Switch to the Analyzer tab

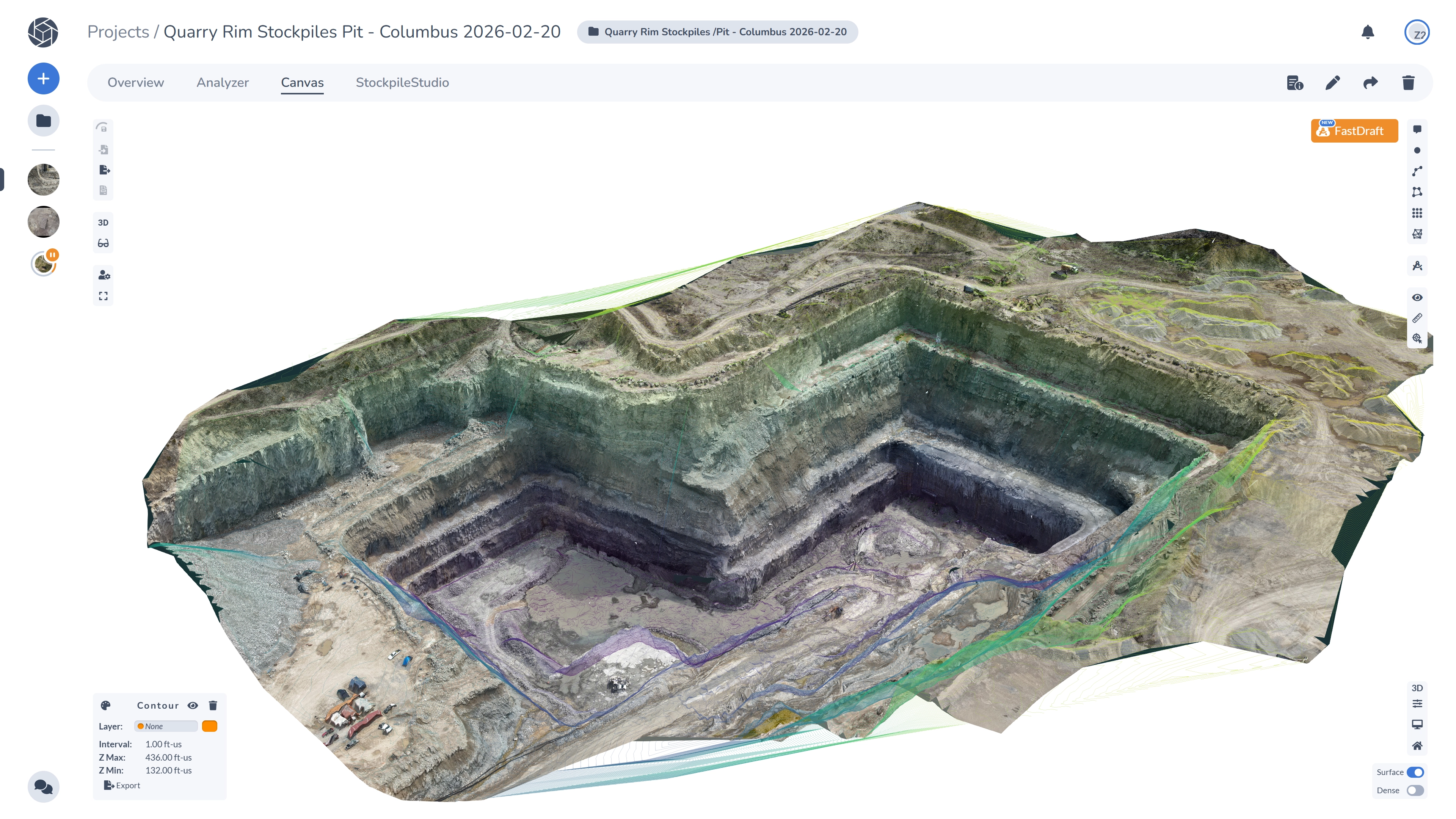click(x=223, y=83)
